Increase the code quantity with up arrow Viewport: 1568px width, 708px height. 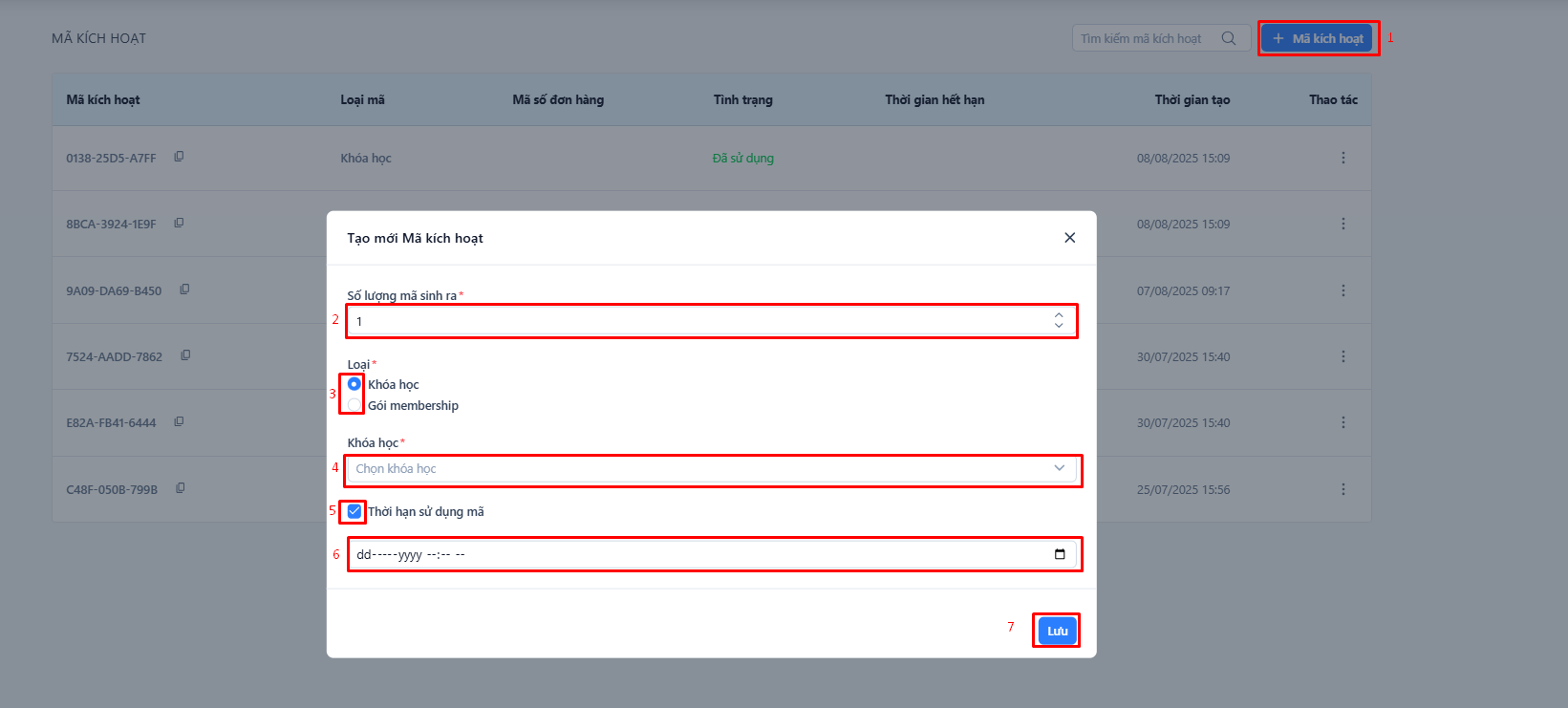click(1059, 315)
